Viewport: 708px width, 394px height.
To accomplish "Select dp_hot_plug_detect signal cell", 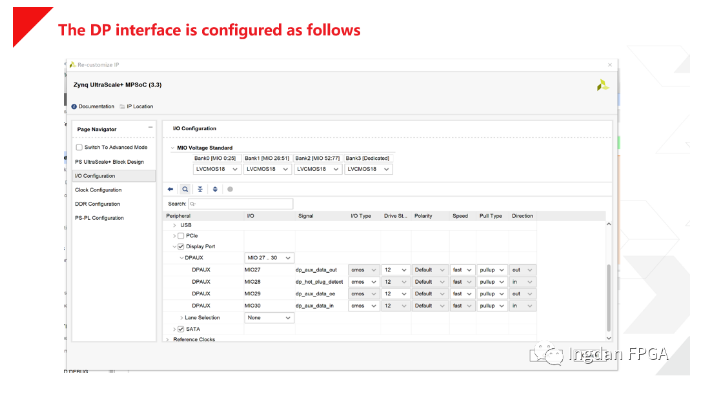I will [x=320, y=282].
